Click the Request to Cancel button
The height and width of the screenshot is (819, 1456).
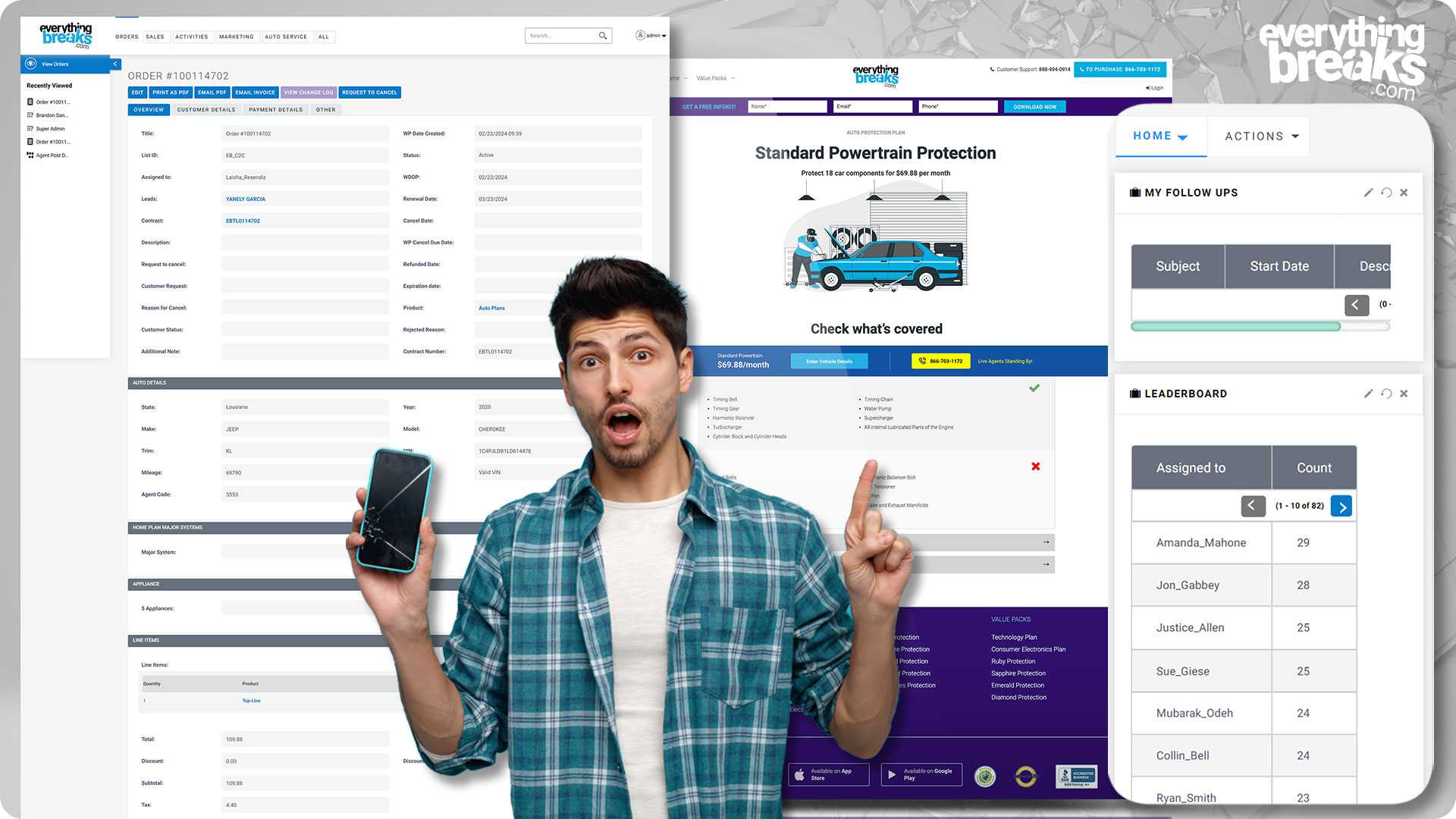(x=369, y=93)
